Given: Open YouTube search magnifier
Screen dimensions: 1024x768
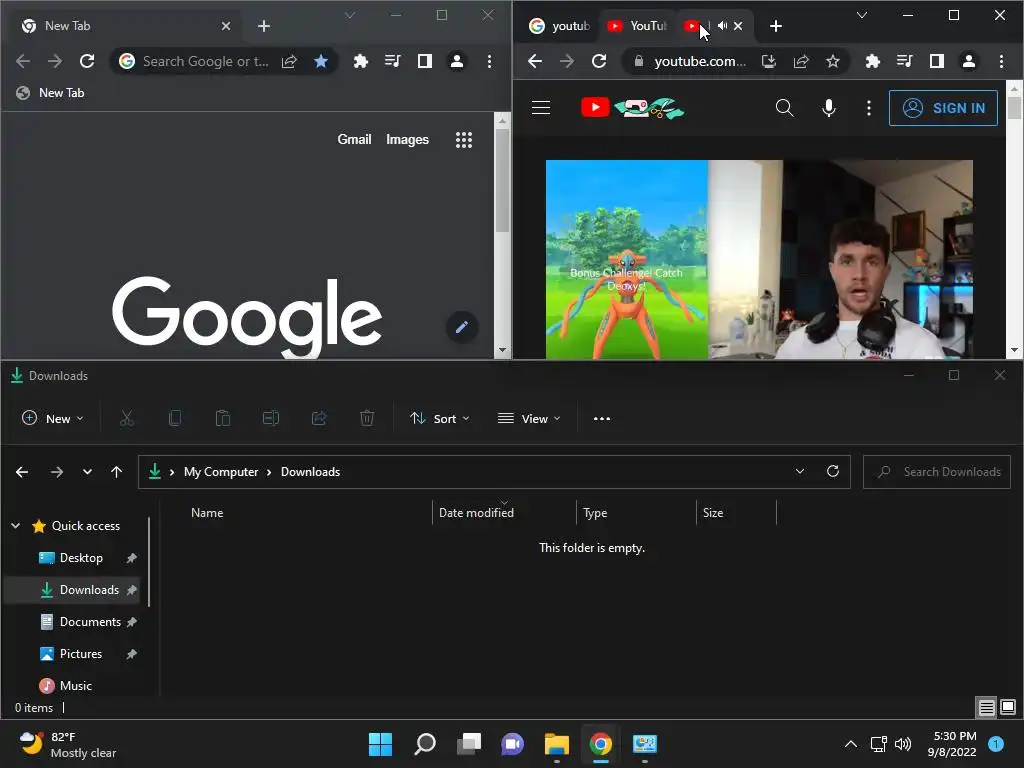Looking at the screenshot, I should (x=784, y=108).
